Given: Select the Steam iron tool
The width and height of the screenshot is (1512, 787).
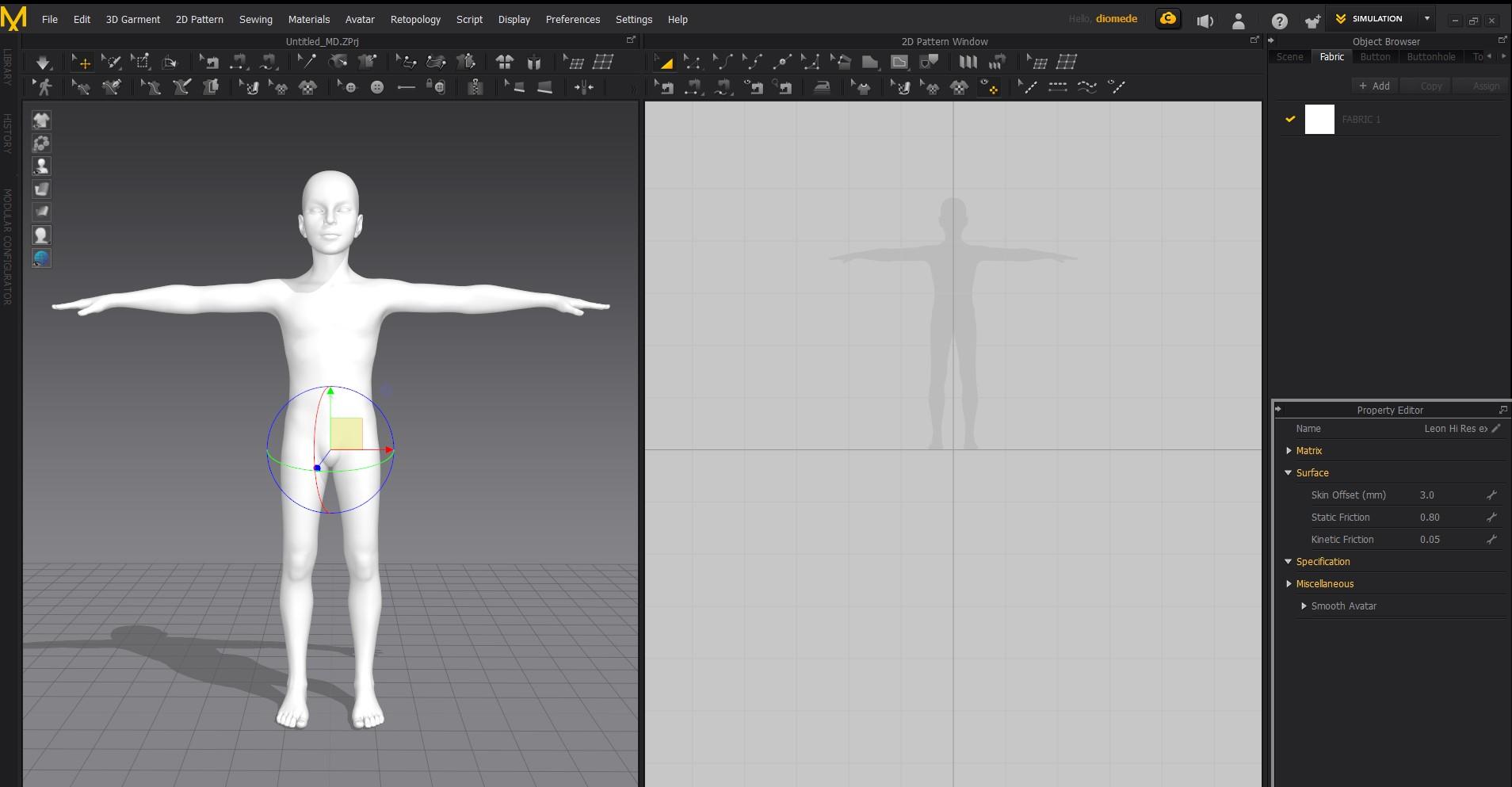Looking at the screenshot, I should [822, 87].
